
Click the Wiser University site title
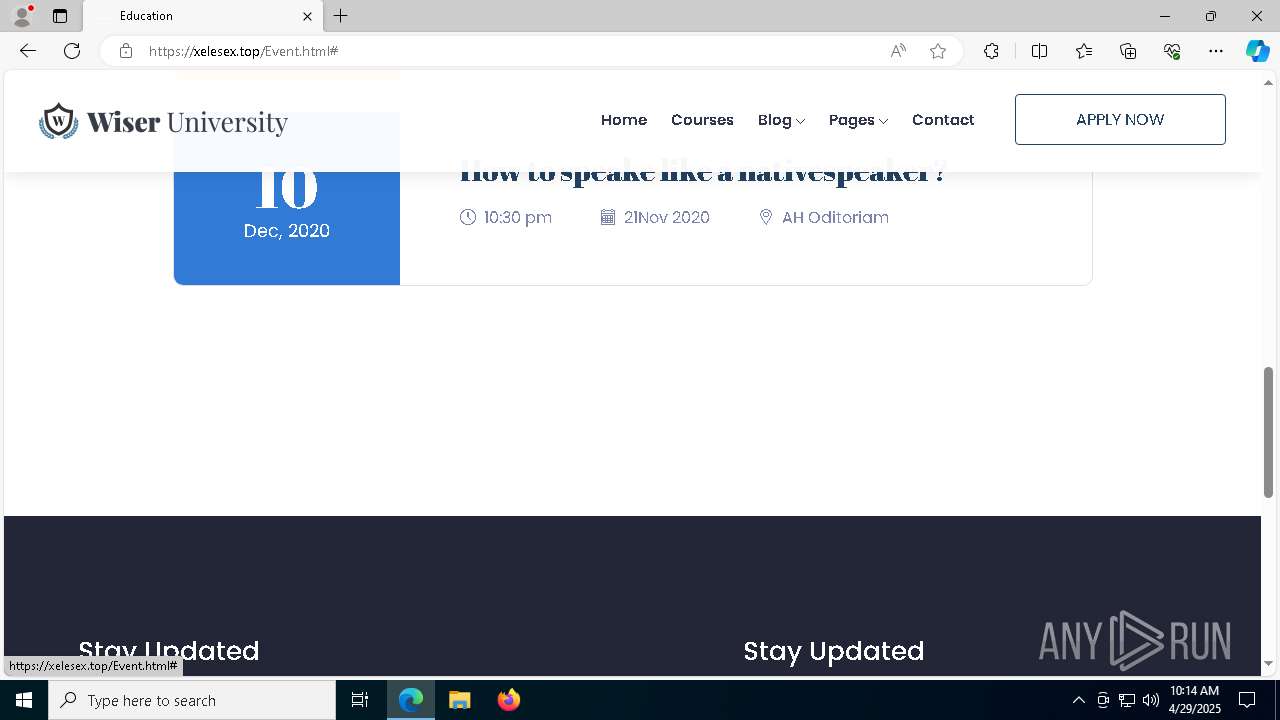pos(187,122)
